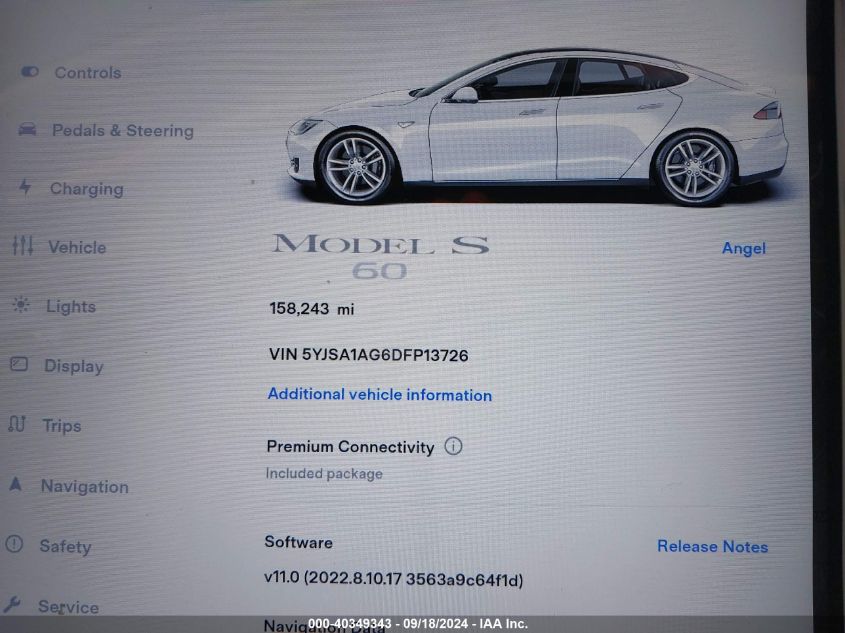Click the car icon beside Pedals & Steering
This screenshot has width=845, height=633.
point(27,129)
